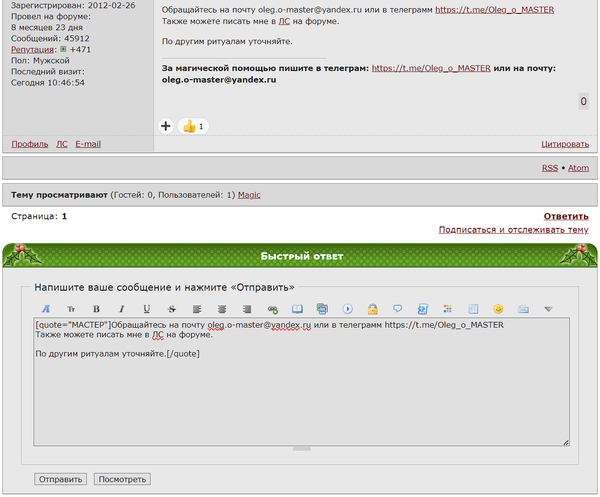Click the text Сообщений: 45912

pos(50,38)
